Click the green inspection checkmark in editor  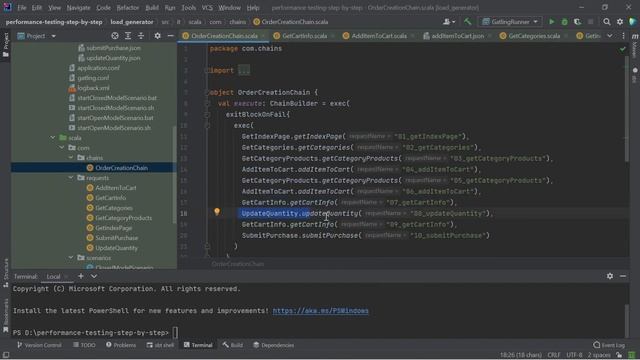pyautogui.click(x=622, y=49)
